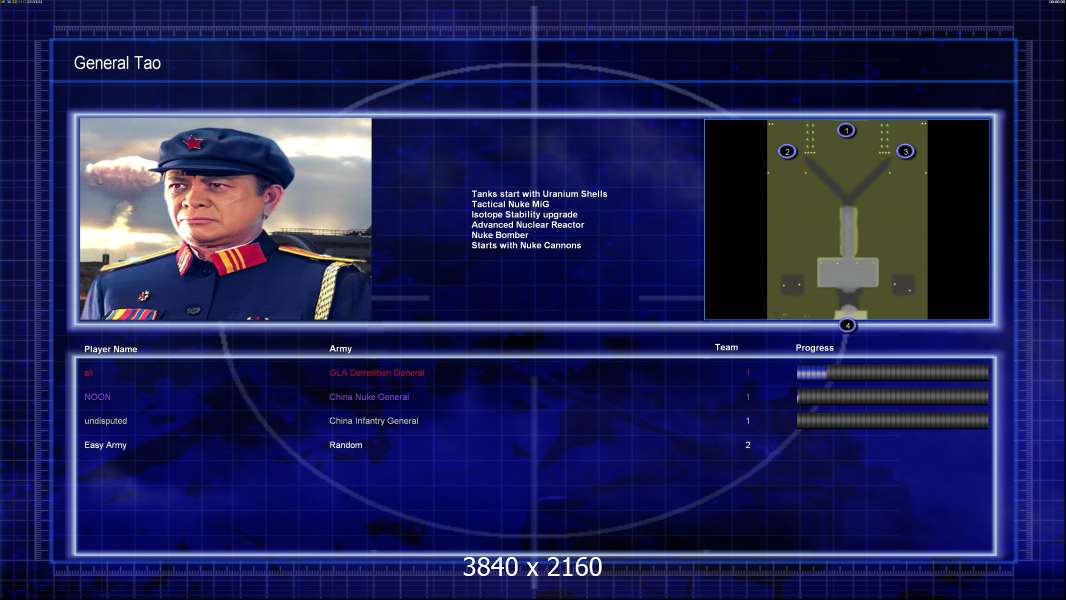
Task: Click the team number in the undisputed row
Action: (748, 421)
